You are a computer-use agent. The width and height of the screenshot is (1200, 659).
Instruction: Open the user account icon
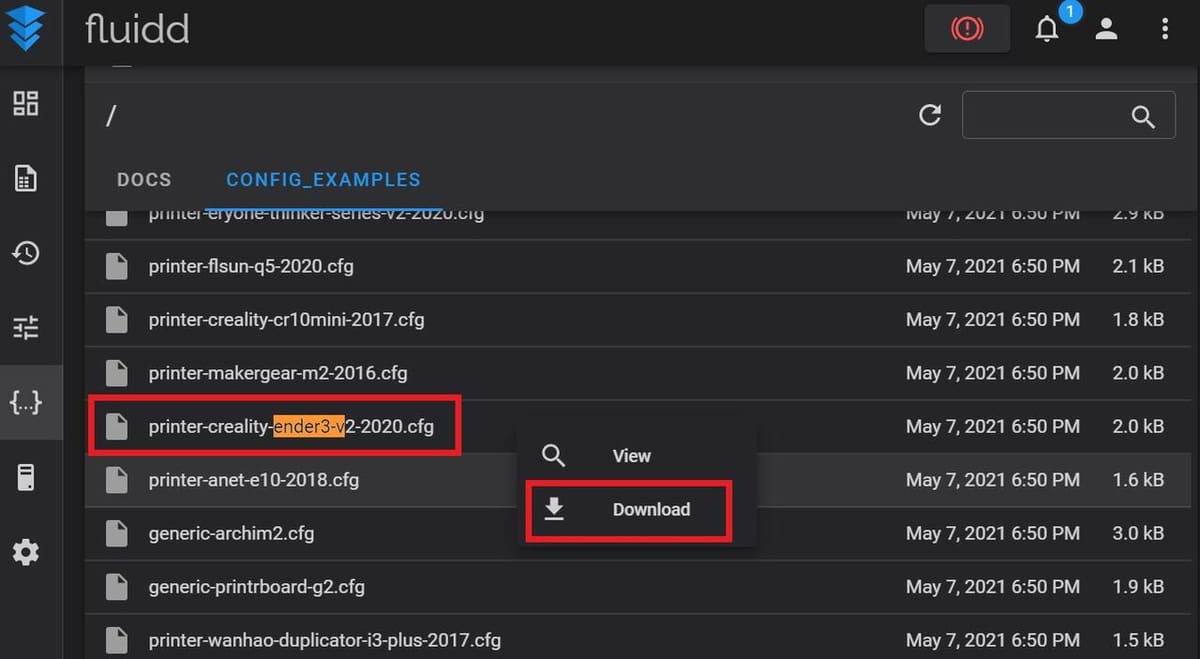tap(1106, 29)
